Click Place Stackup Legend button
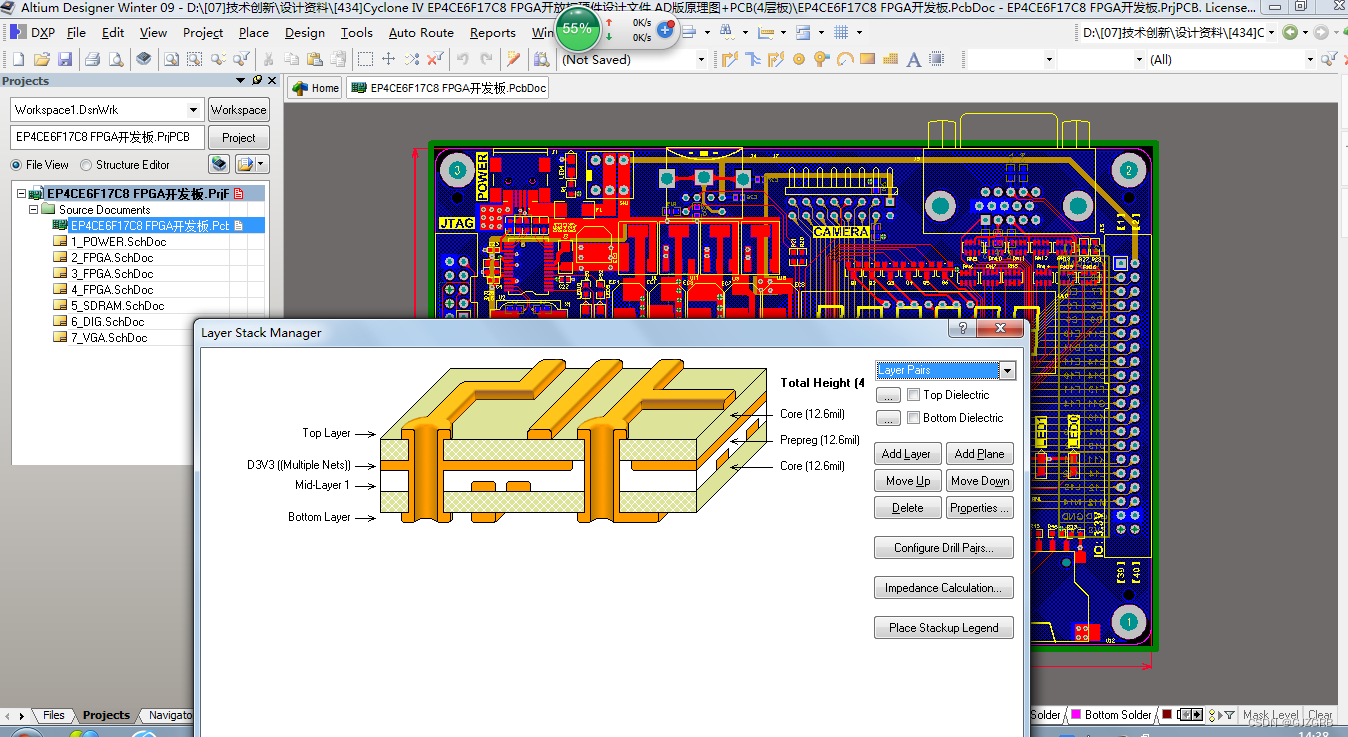The image size is (1348, 737). [943, 628]
